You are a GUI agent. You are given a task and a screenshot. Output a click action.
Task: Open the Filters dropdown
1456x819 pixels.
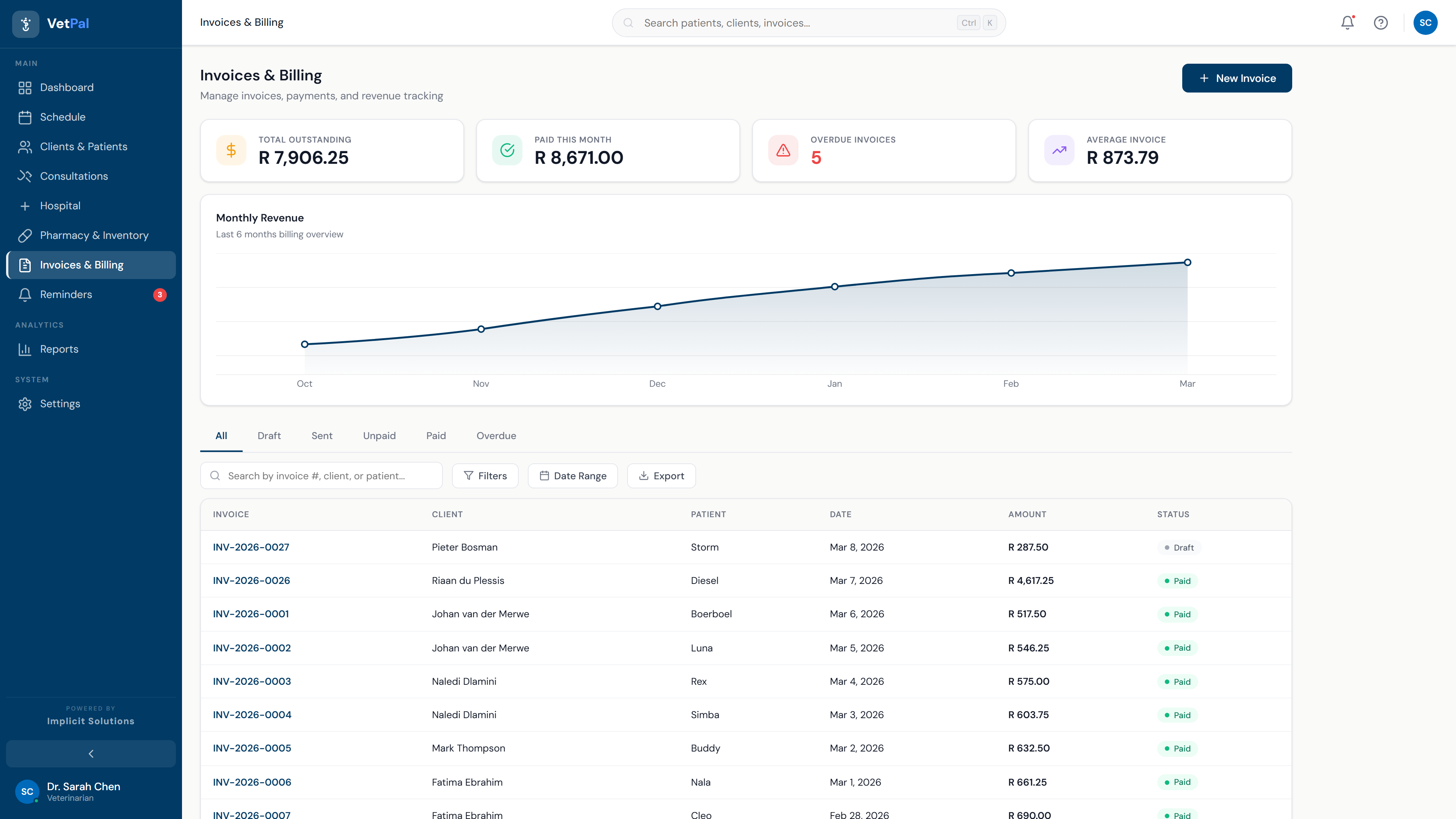pyautogui.click(x=485, y=475)
